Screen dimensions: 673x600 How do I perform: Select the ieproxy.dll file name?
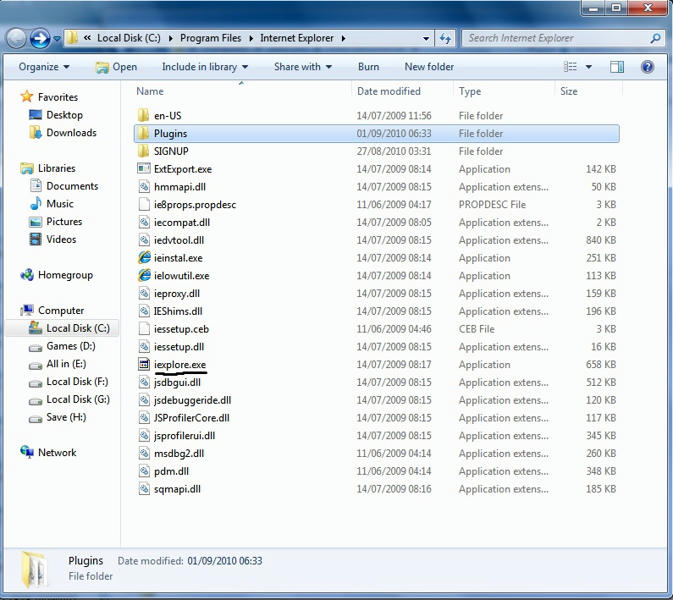[177, 293]
